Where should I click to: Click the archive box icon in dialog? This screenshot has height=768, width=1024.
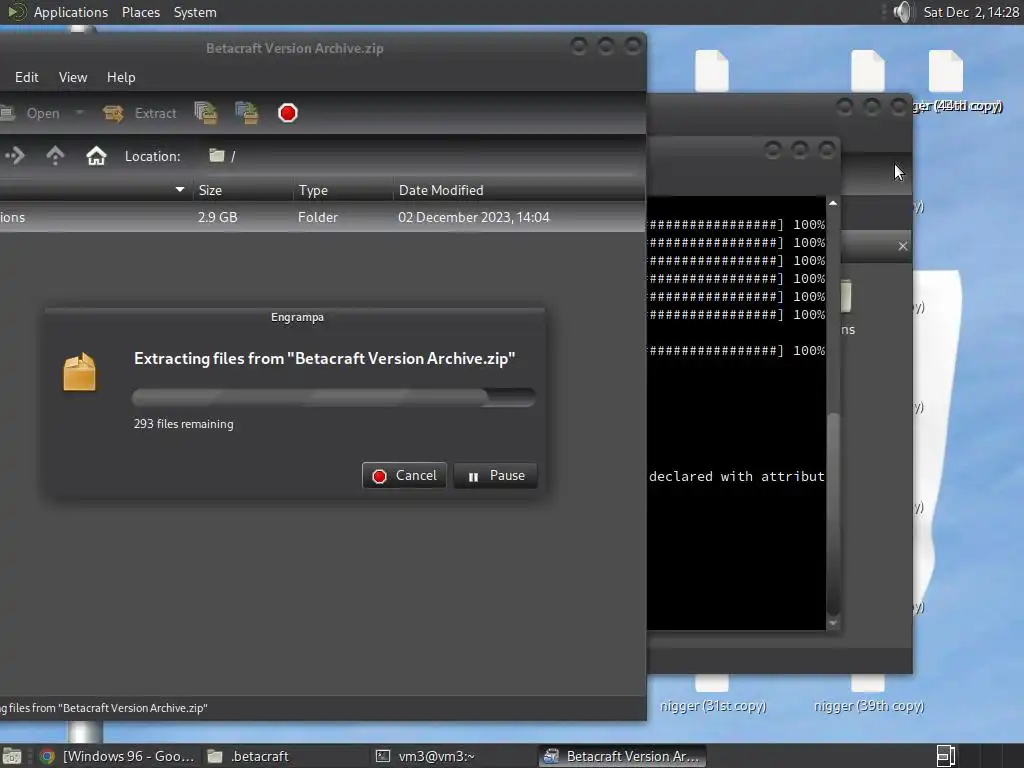(79, 372)
